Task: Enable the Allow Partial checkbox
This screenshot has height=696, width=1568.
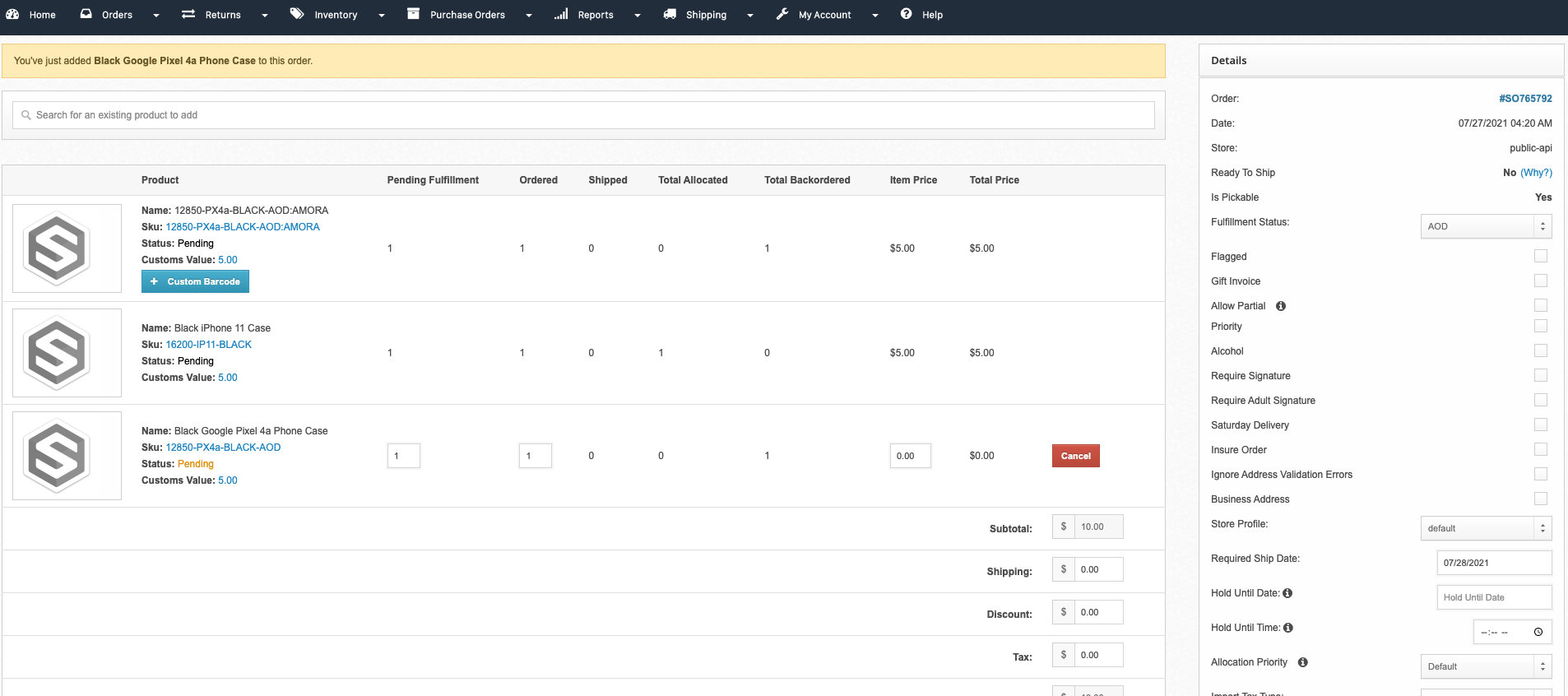Action: [1541, 305]
